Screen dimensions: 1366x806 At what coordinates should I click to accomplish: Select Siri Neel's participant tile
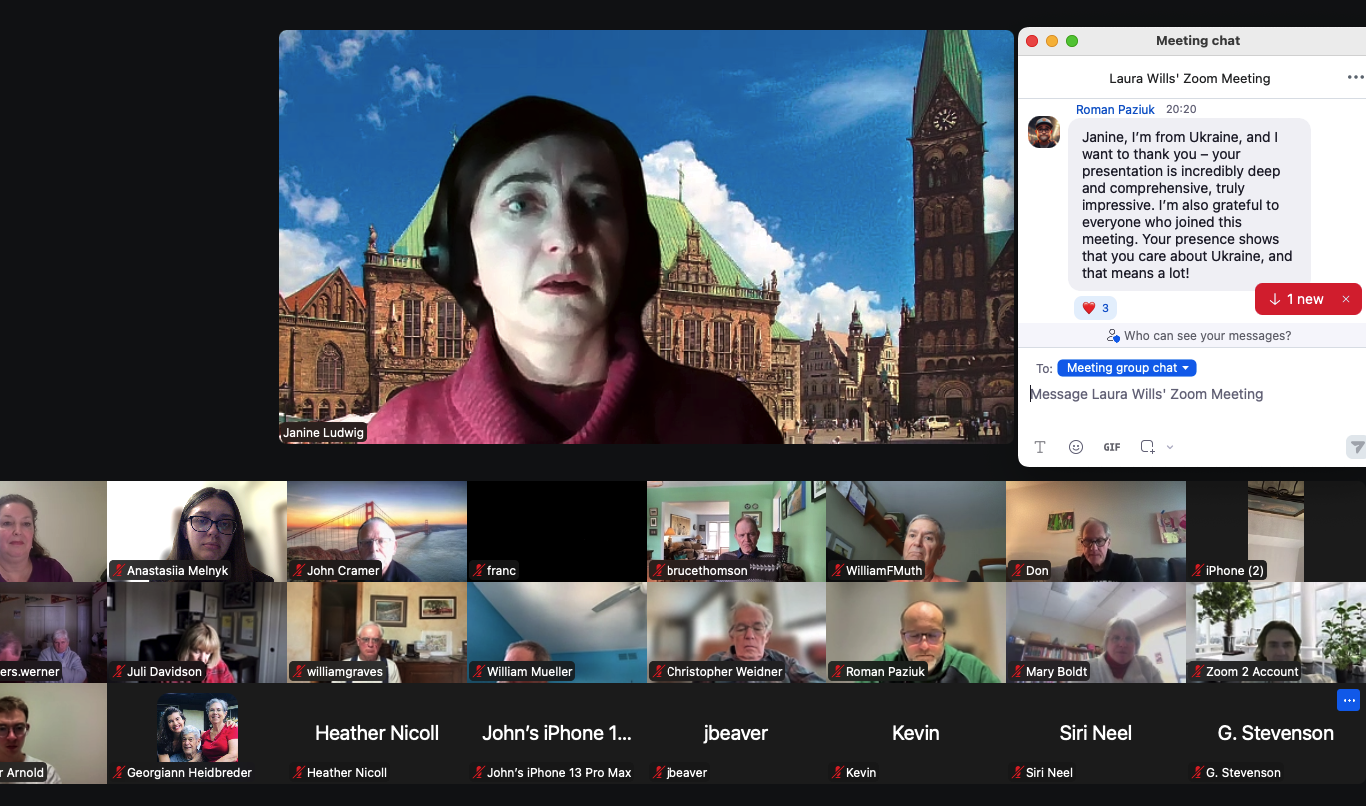[x=1096, y=733]
